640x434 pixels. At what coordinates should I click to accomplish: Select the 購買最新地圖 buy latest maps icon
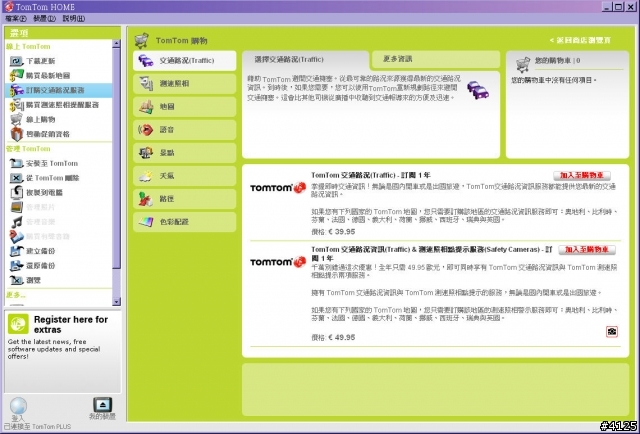tap(16, 76)
